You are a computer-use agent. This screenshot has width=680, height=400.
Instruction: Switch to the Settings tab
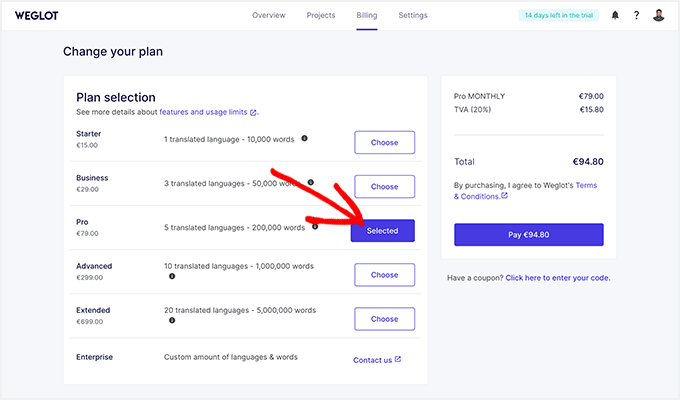pos(412,16)
